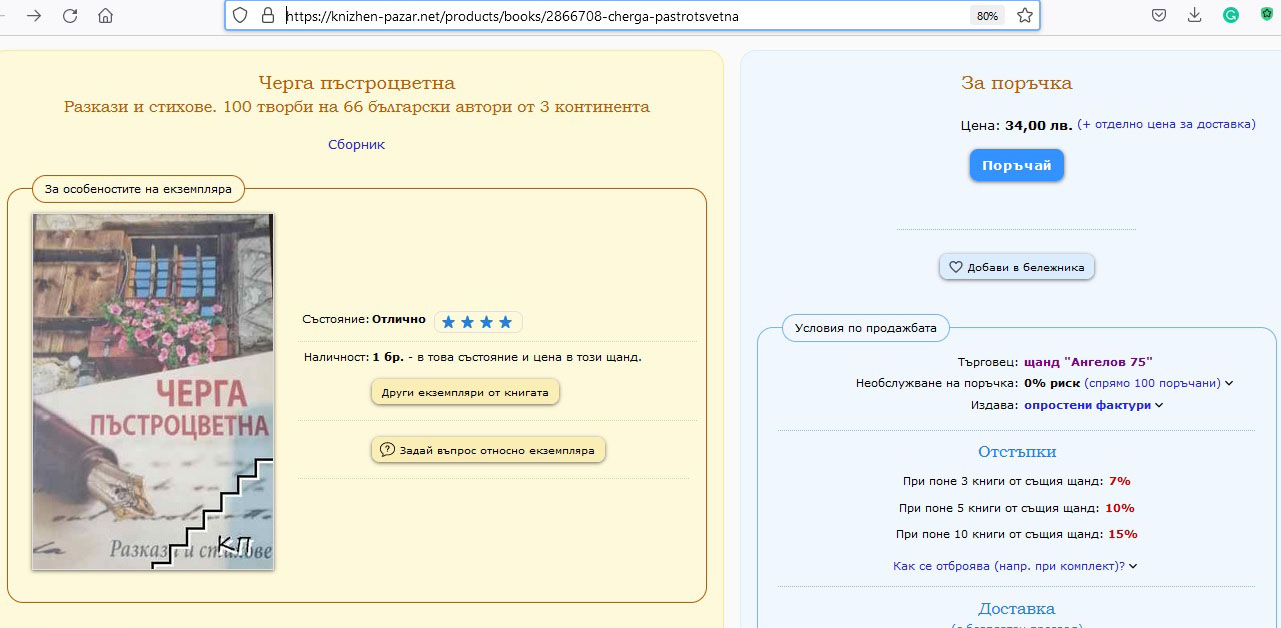Go to browser home page icon

(106, 16)
